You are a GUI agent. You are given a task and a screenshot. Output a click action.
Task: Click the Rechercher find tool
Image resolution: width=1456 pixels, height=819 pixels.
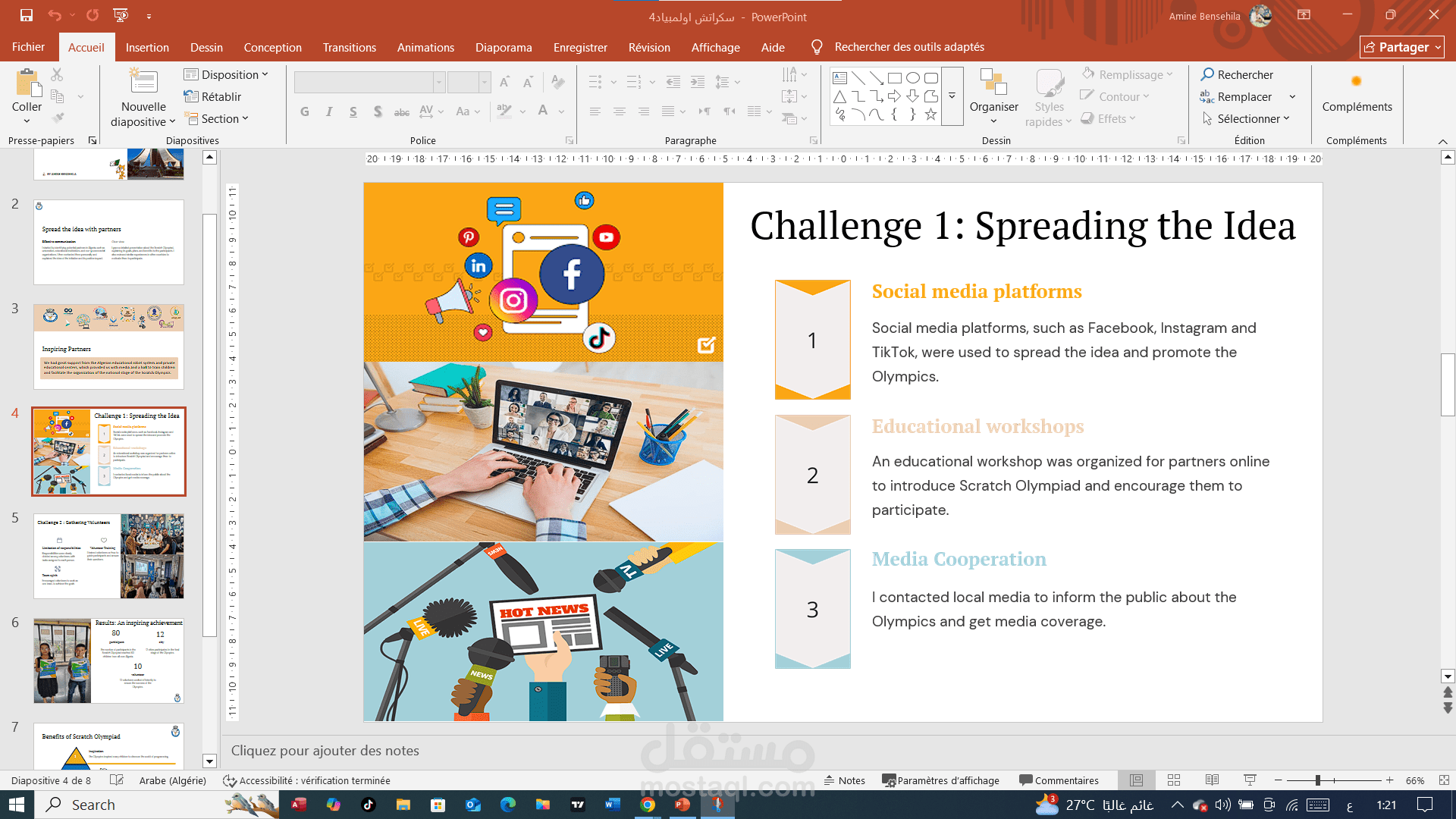pyautogui.click(x=1237, y=74)
